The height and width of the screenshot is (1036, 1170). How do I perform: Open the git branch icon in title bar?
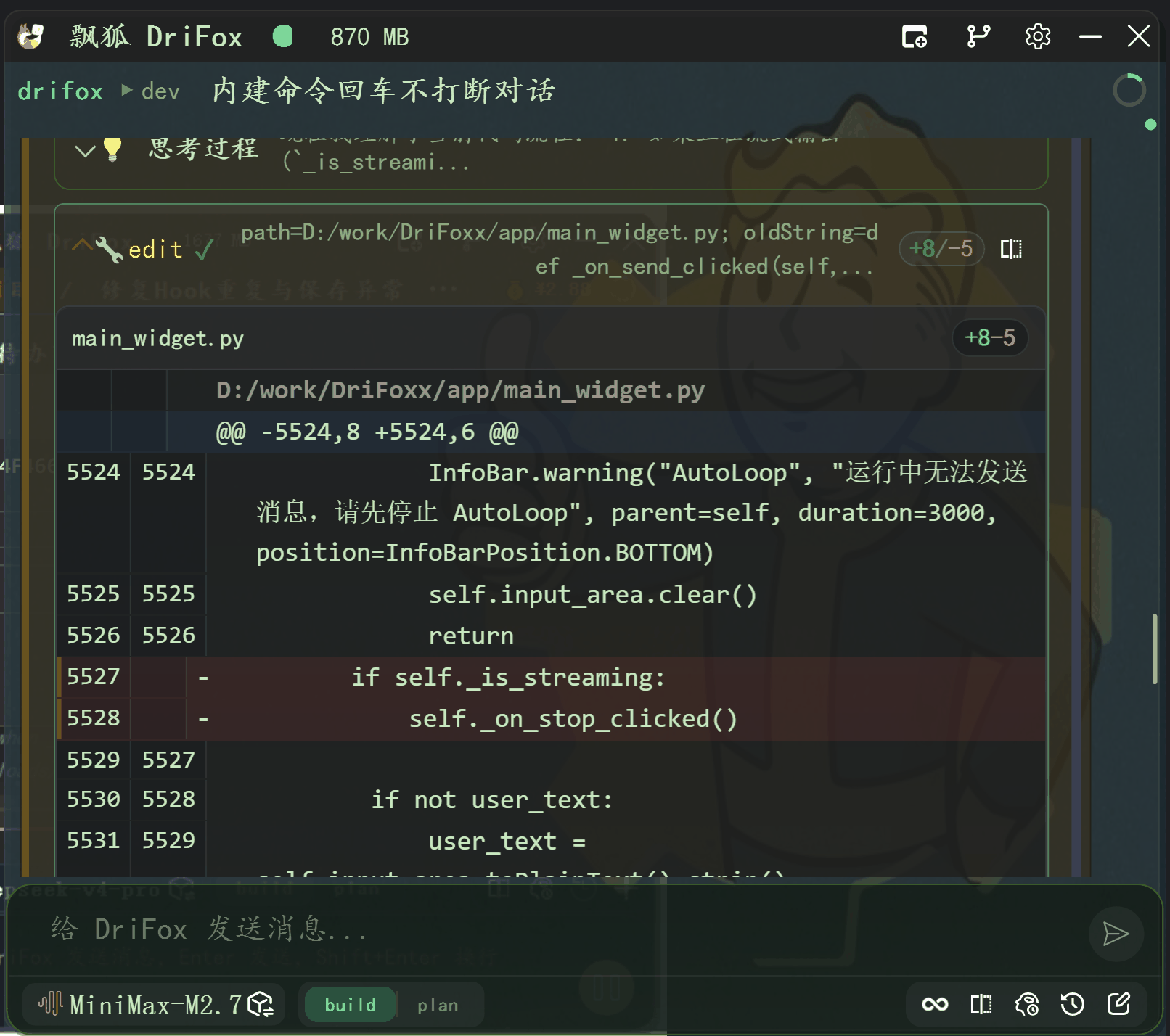978,36
